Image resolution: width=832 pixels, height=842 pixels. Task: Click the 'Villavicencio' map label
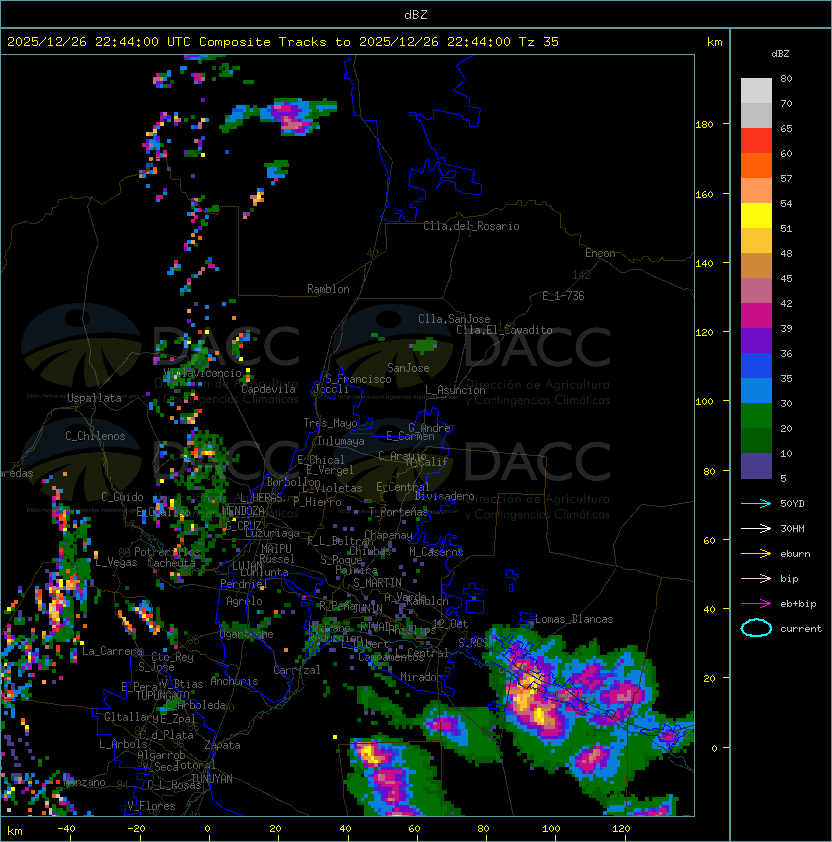coord(202,373)
